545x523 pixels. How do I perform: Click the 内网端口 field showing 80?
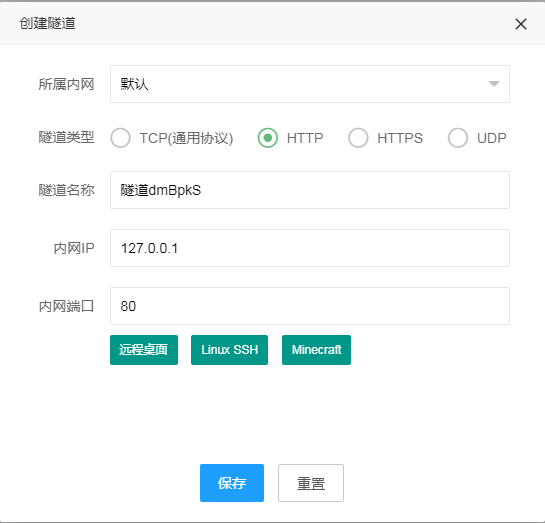[310, 306]
